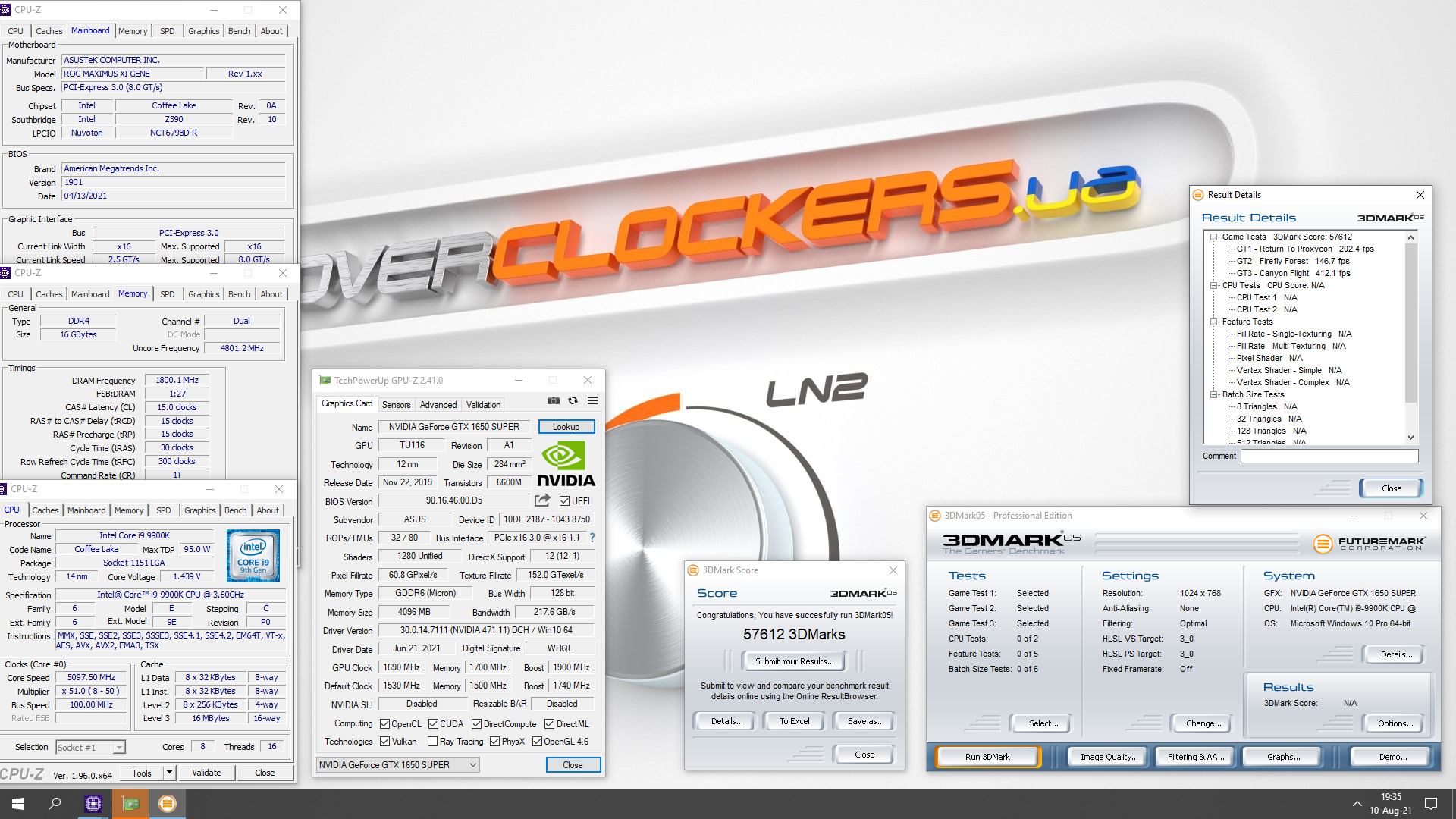The width and height of the screenshot is (1456, 819).
Task: Show hidden system tray icons chevron
Action: click(x=1357, y=804)
